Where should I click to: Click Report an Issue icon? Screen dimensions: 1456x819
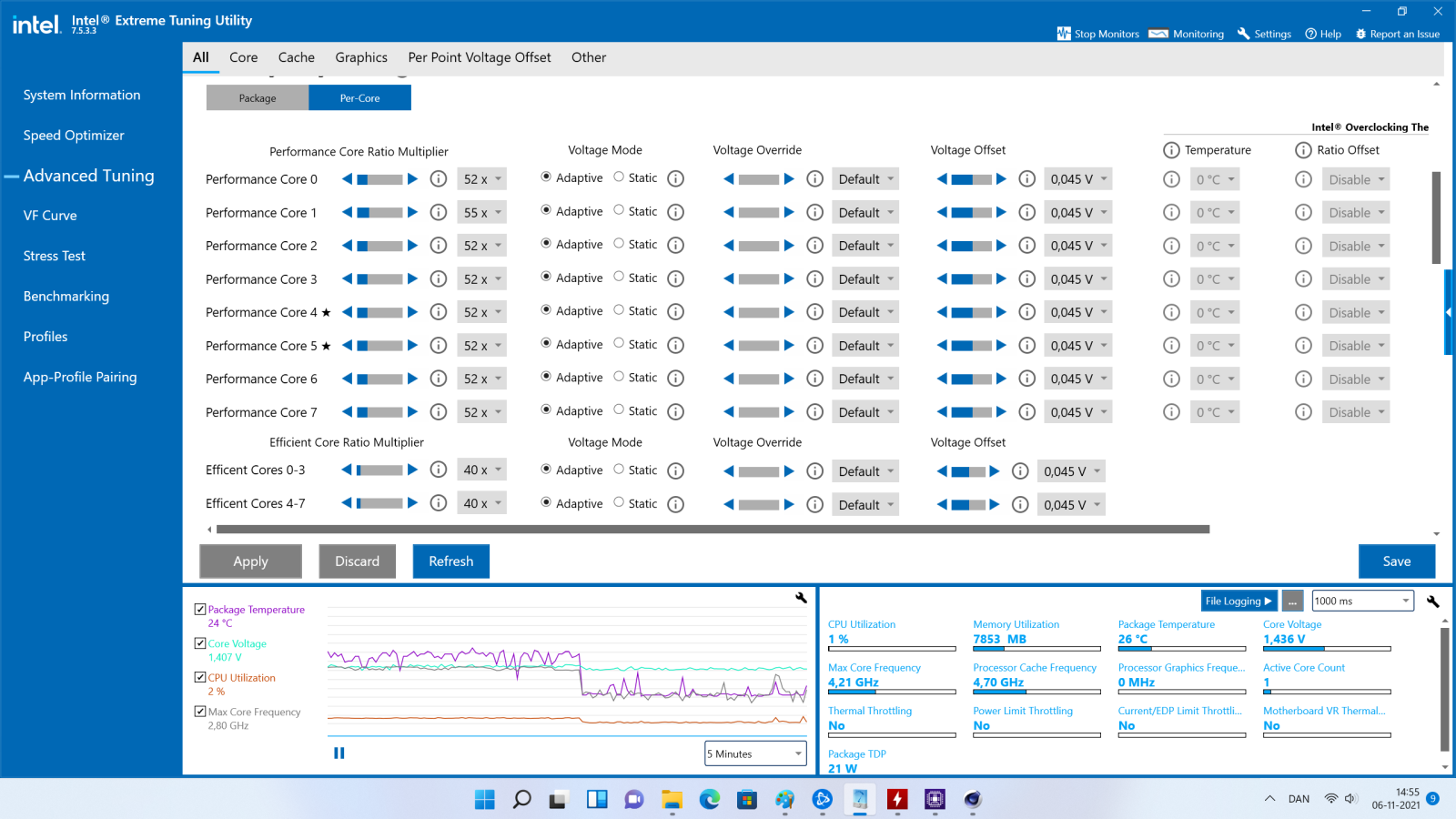pos(1360,34)
